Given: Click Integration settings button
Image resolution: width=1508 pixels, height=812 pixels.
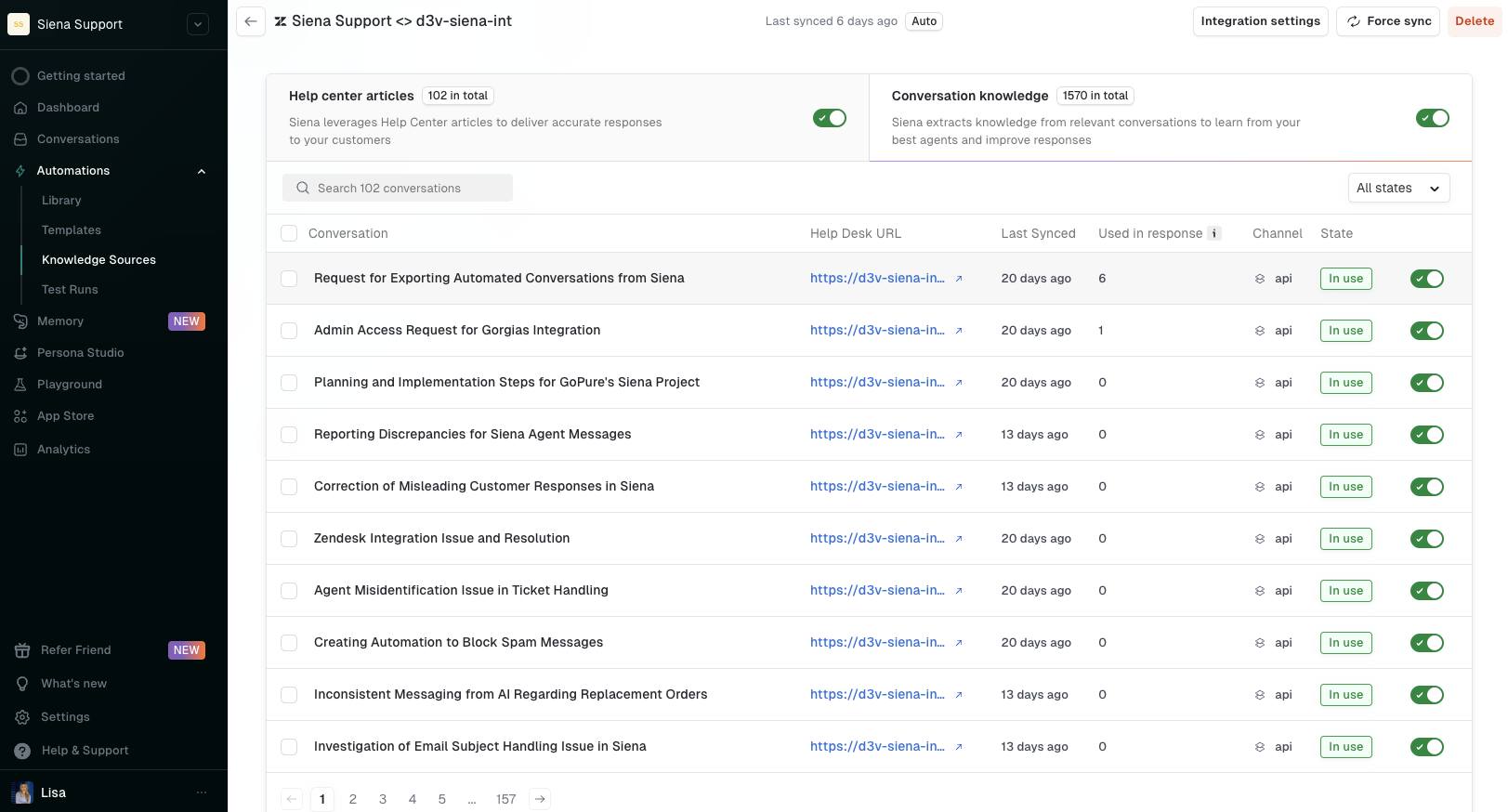Looking at the screenshot, I should coord(1260,21).
